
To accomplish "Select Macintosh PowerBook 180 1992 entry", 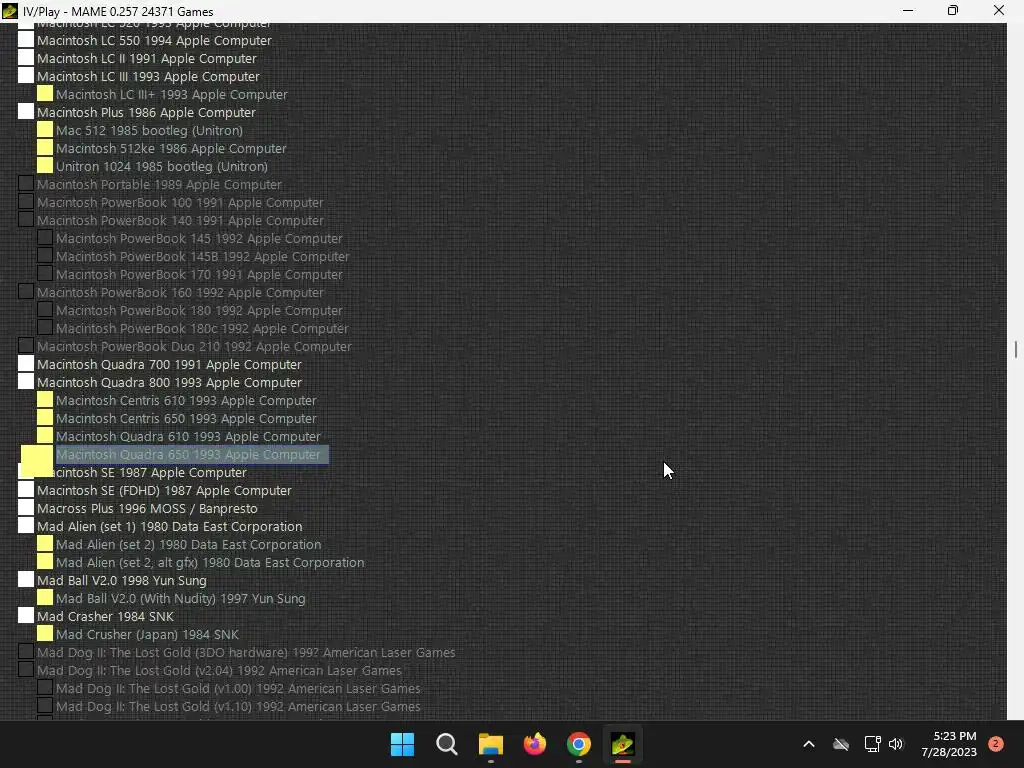I will point(199,310).
